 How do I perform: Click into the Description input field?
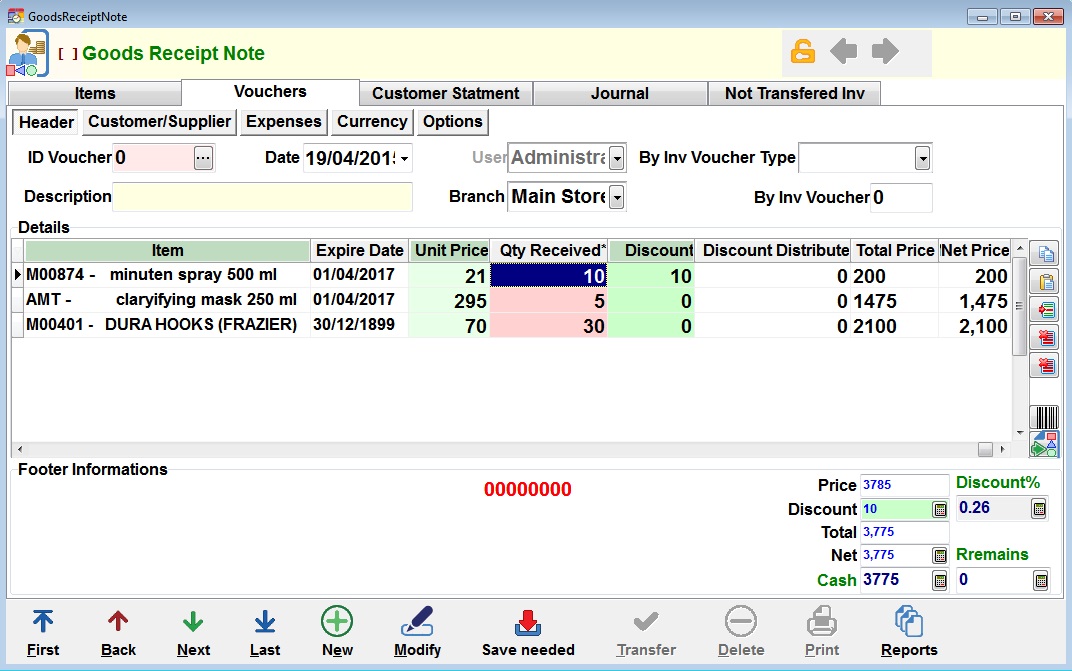pyautogui.click(x=262, y=197)
